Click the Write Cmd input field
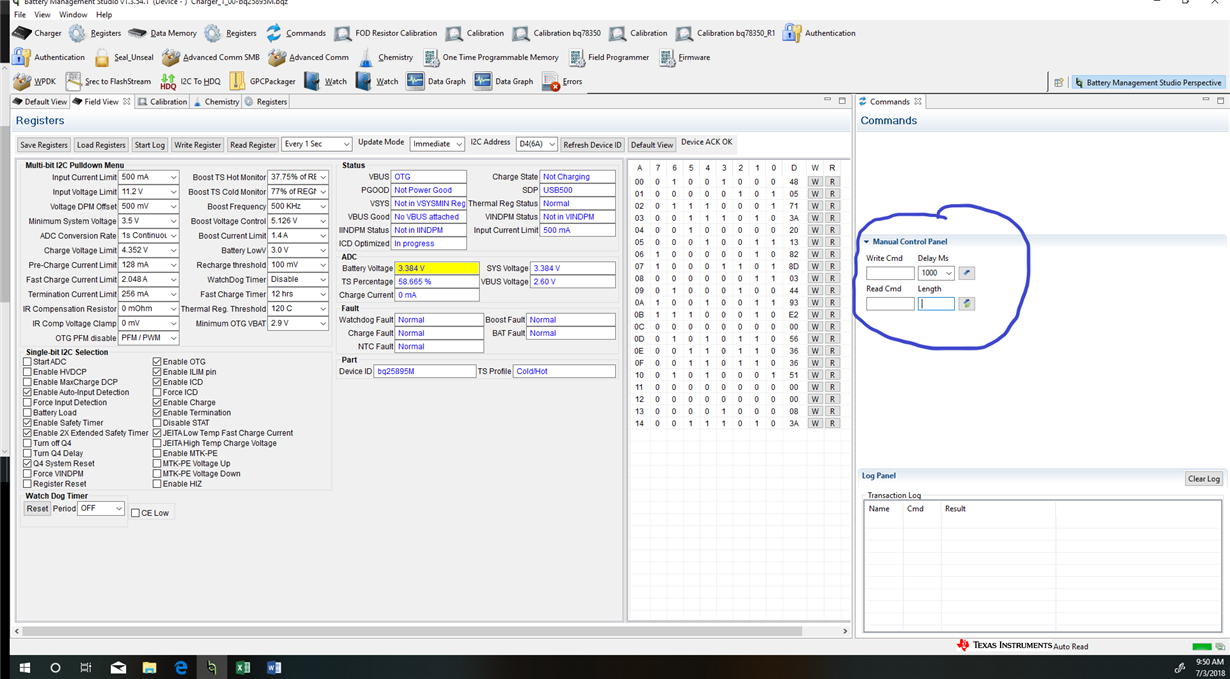Viewport: 1230px width, 679px height. tap(890, 273)
